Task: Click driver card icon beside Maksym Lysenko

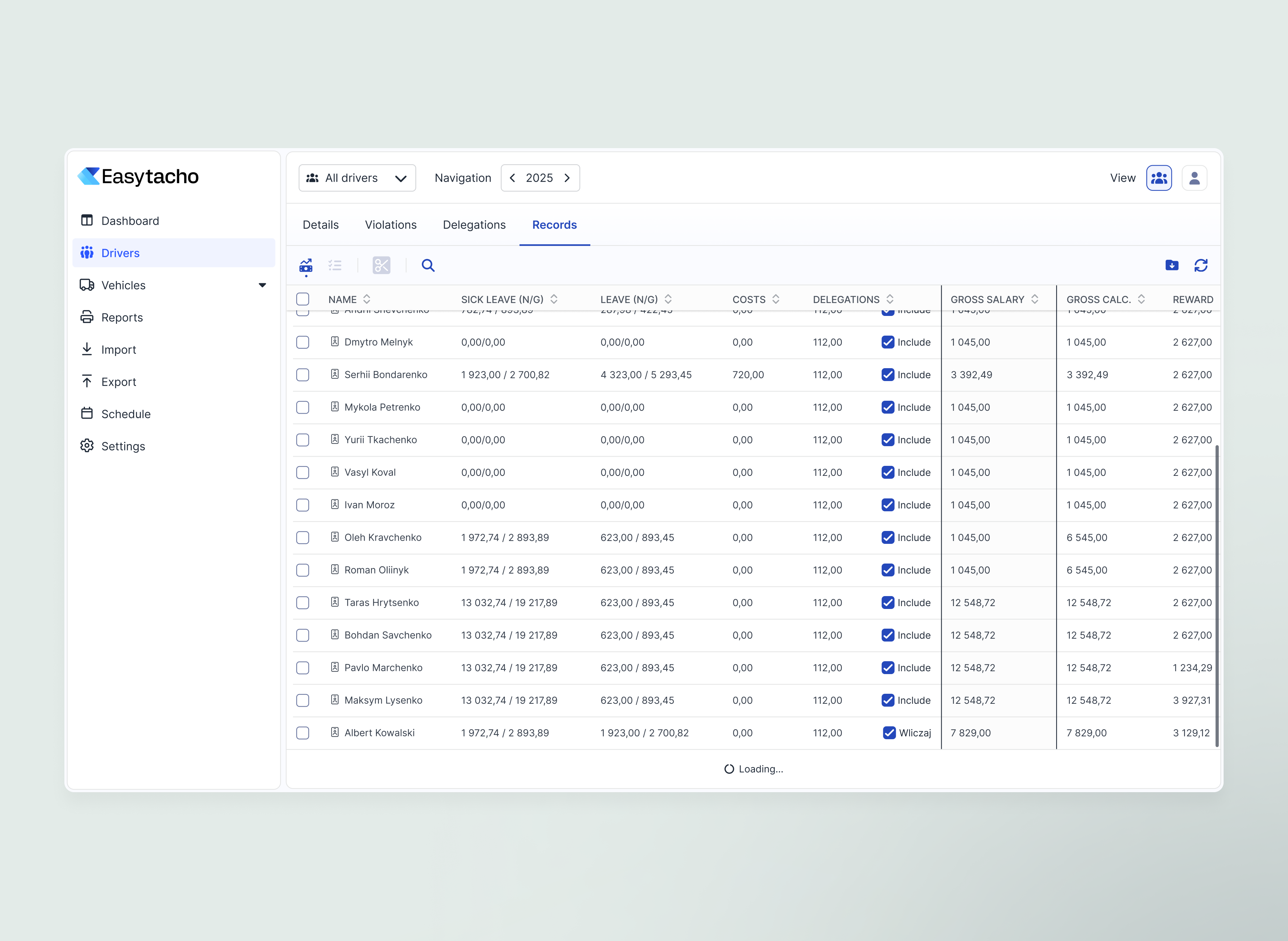Action: (335, 699)
